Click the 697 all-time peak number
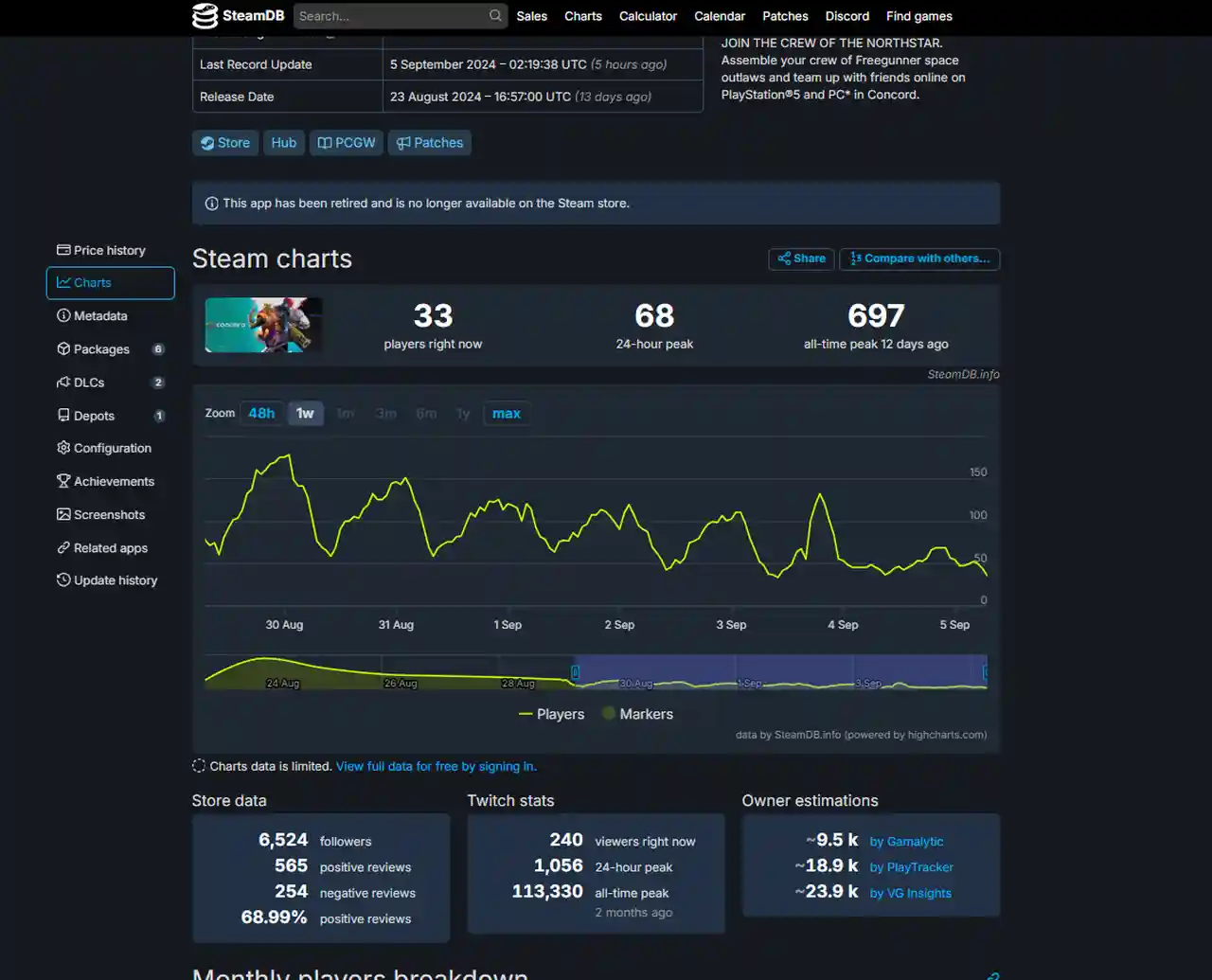The height and width of the screenshot is (980, 1212). [x=876, y=315]
